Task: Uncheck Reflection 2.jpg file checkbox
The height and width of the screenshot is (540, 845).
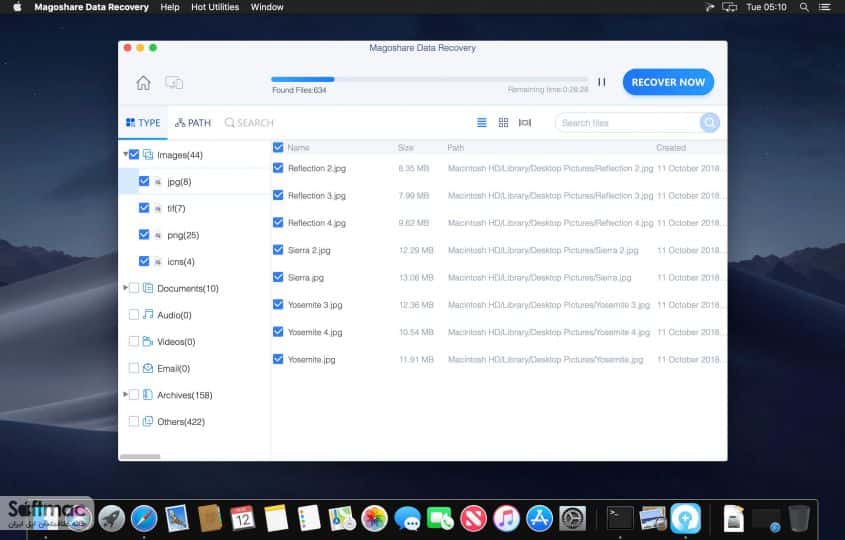Action: 278,168
